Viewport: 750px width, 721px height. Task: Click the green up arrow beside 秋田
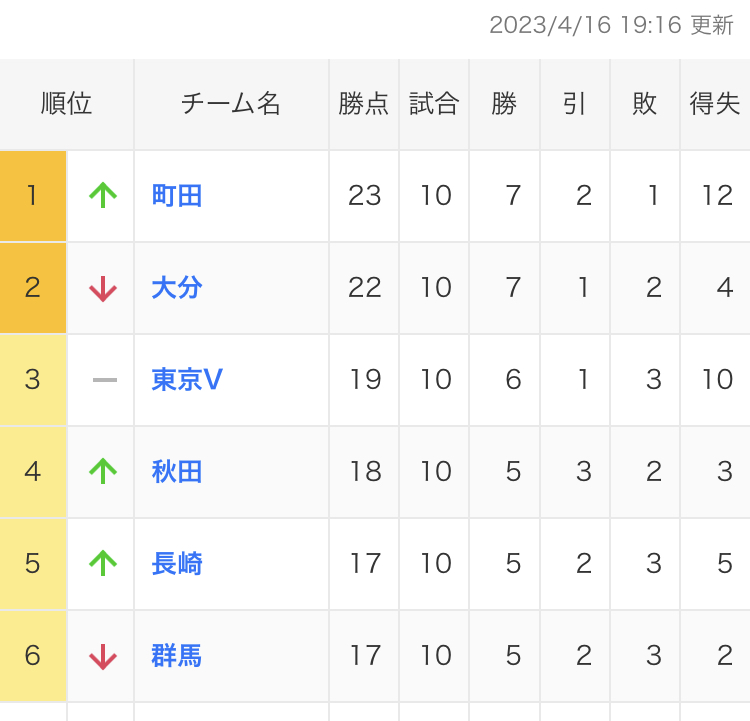(x=102, y=471)
